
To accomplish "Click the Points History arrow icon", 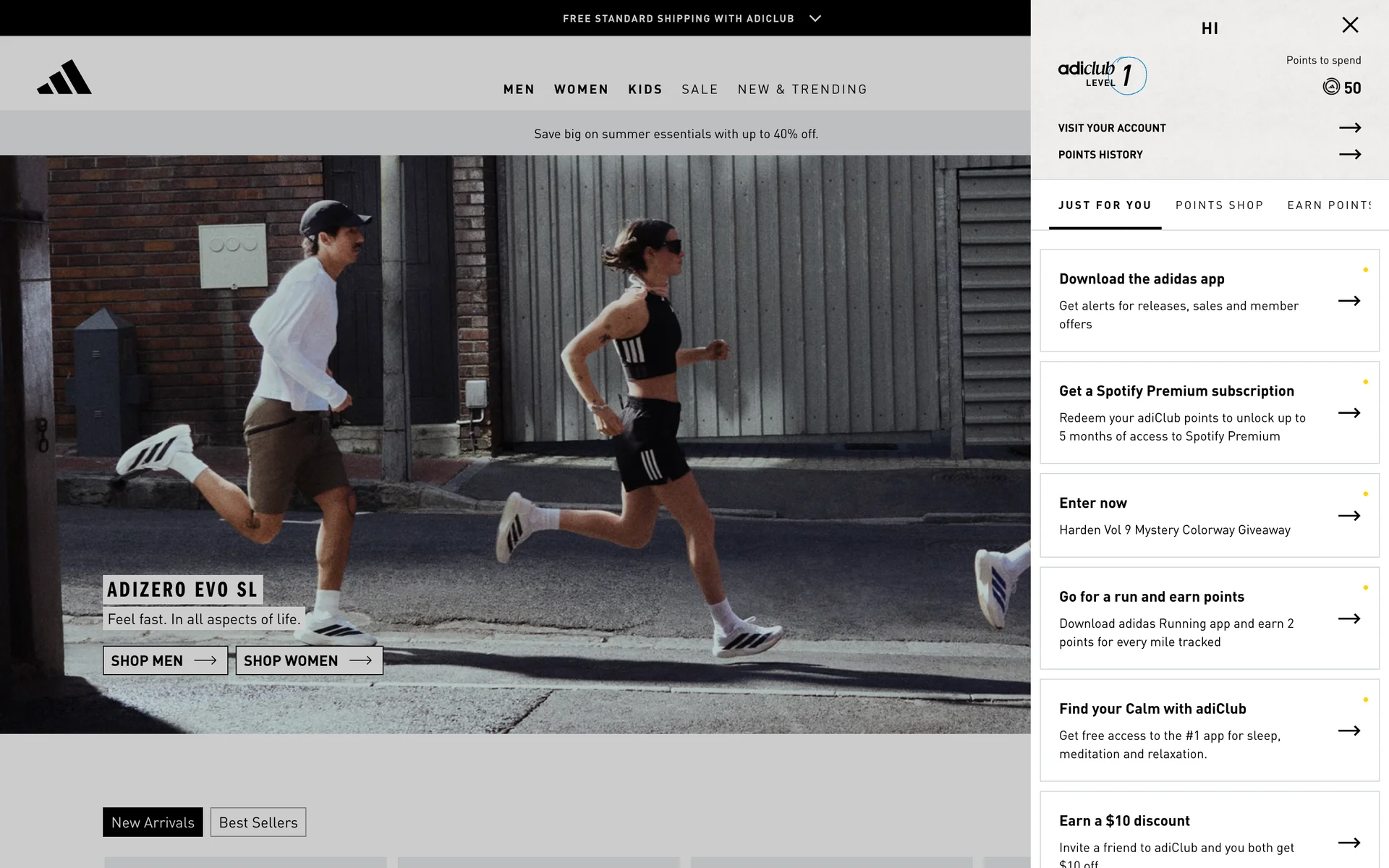I will click(x=1349, y=155).
